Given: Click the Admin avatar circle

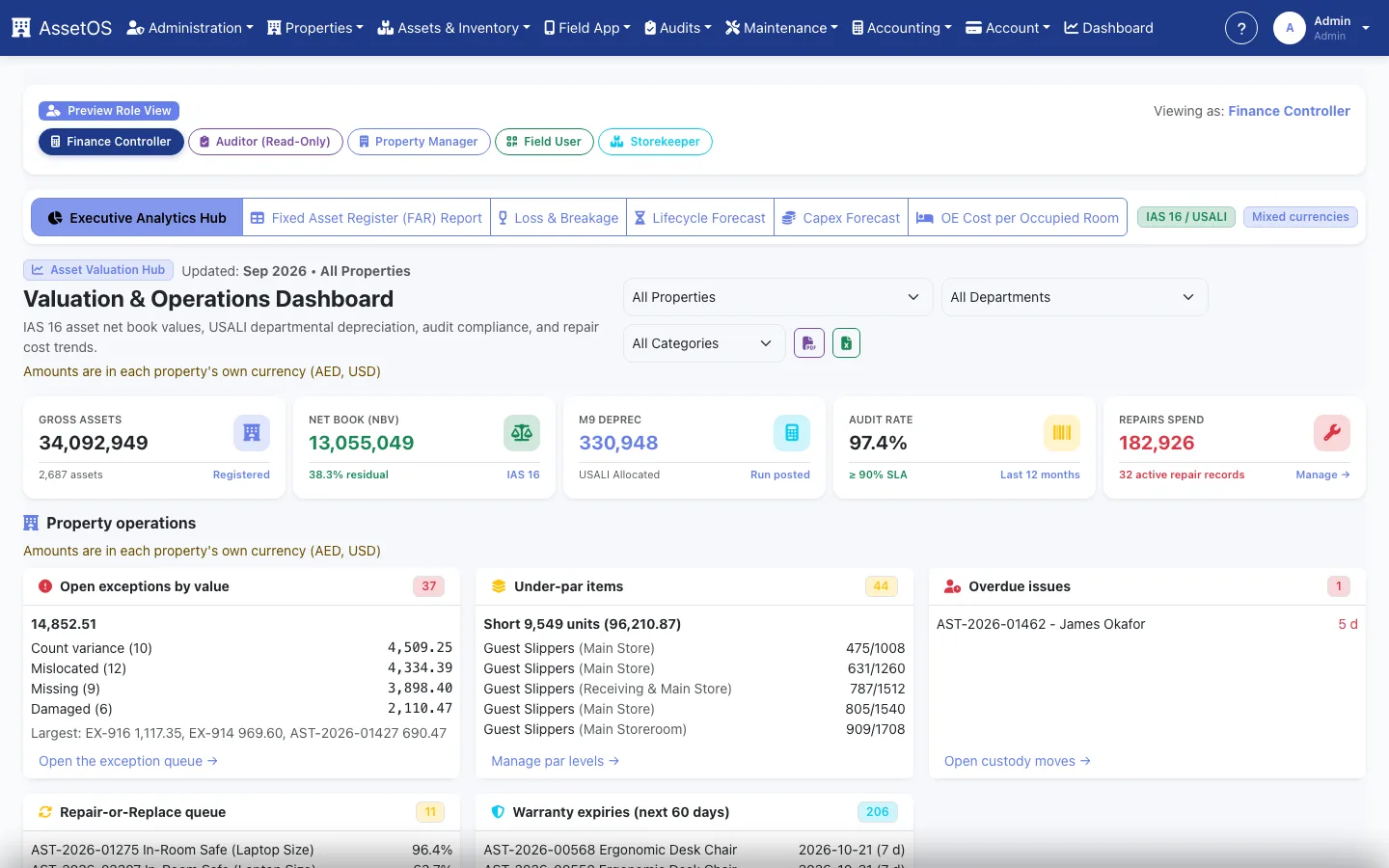Looking at the screenshot, I should [1290, 28].
